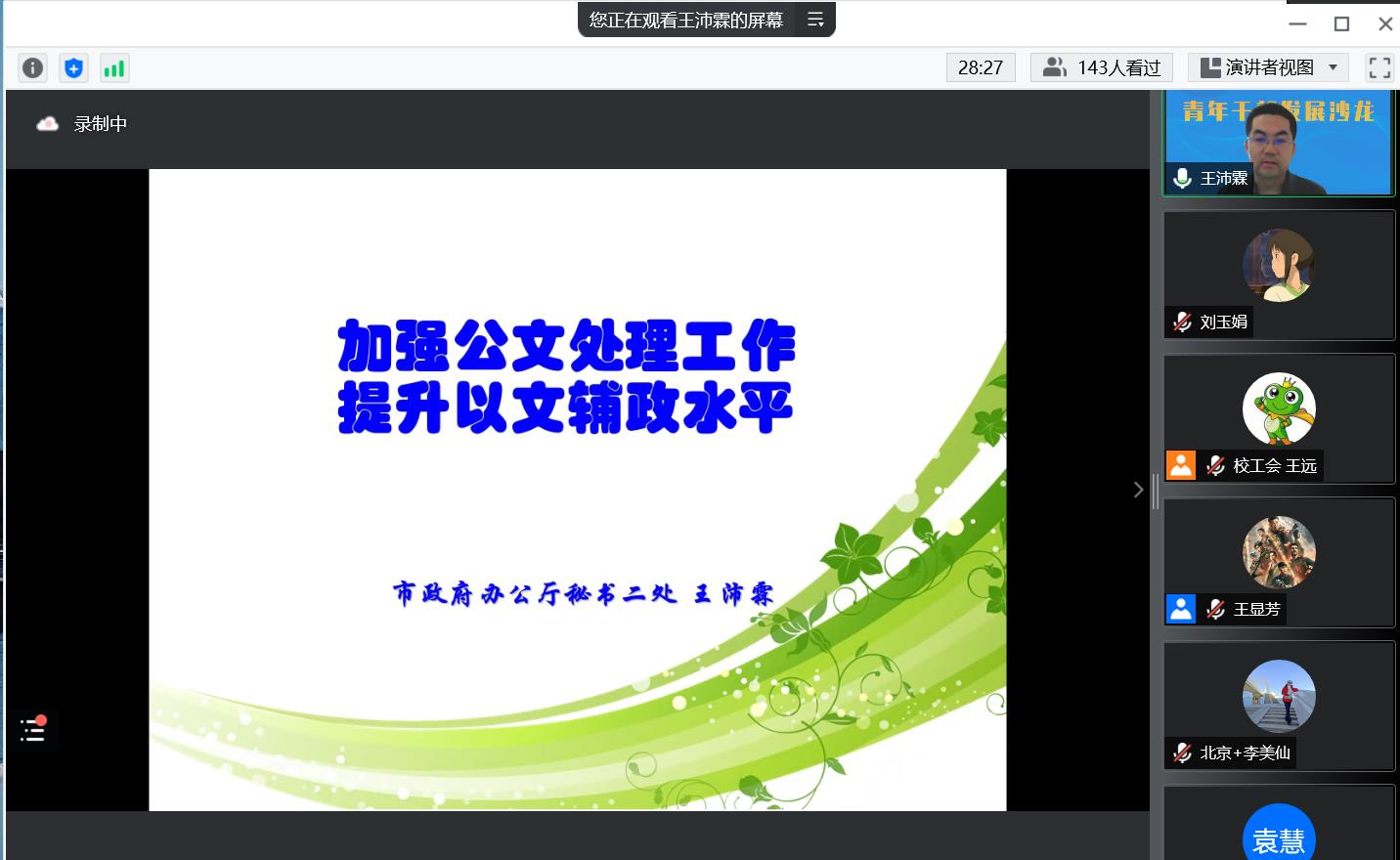Screen dimensions: 1400x860
Task: Collapse the participant video panel arrow
Action: (1138, 490)
